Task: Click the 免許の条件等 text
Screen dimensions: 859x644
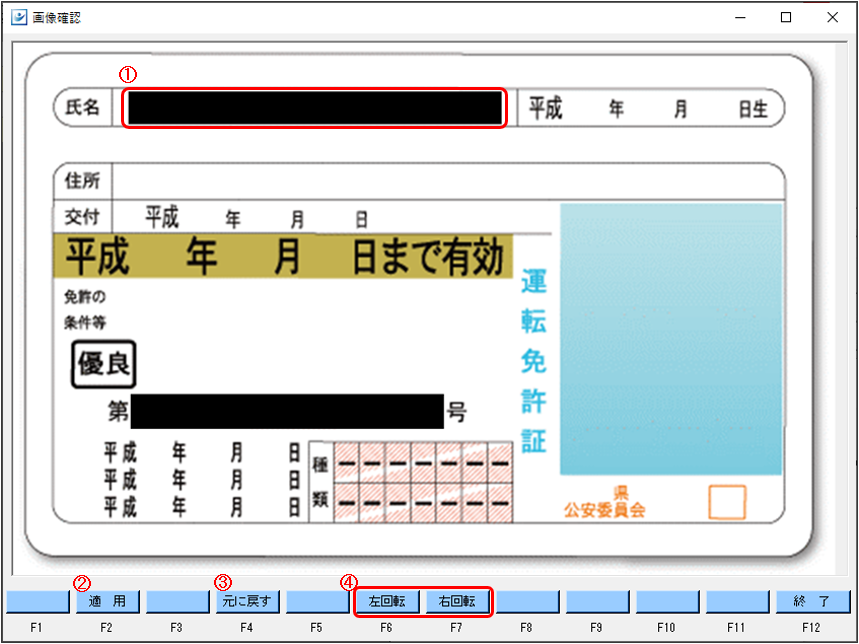Action: click(x=85, y=310)
